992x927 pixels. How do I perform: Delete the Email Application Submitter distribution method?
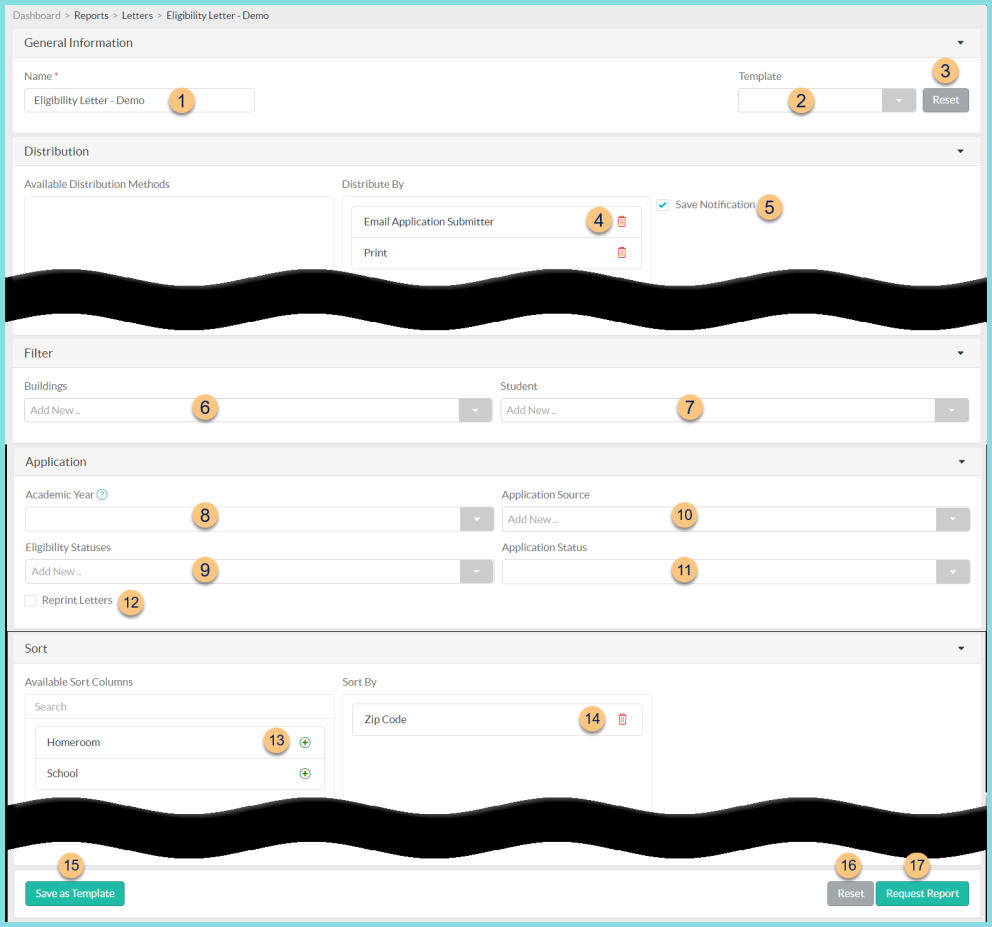621,221
